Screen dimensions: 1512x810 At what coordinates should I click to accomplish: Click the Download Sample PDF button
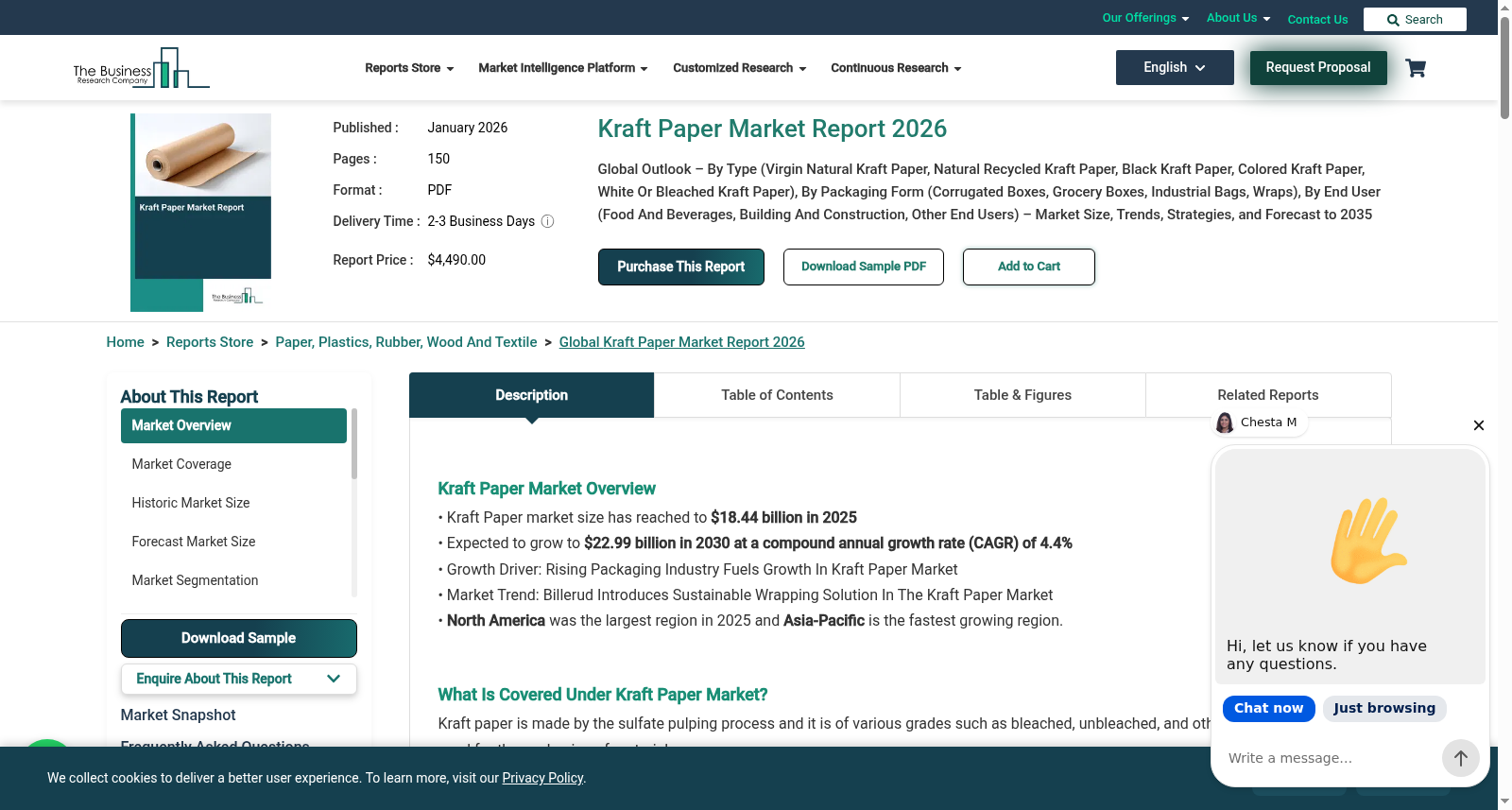[864, 267]
